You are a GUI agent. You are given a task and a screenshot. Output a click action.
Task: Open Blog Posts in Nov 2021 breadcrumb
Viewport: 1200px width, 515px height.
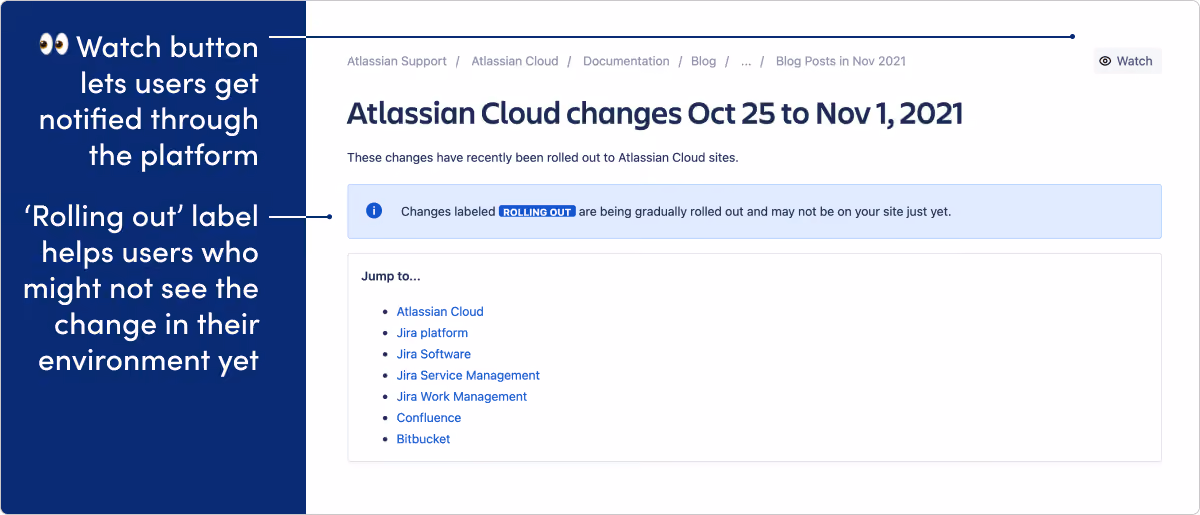[x=841, y=61]
